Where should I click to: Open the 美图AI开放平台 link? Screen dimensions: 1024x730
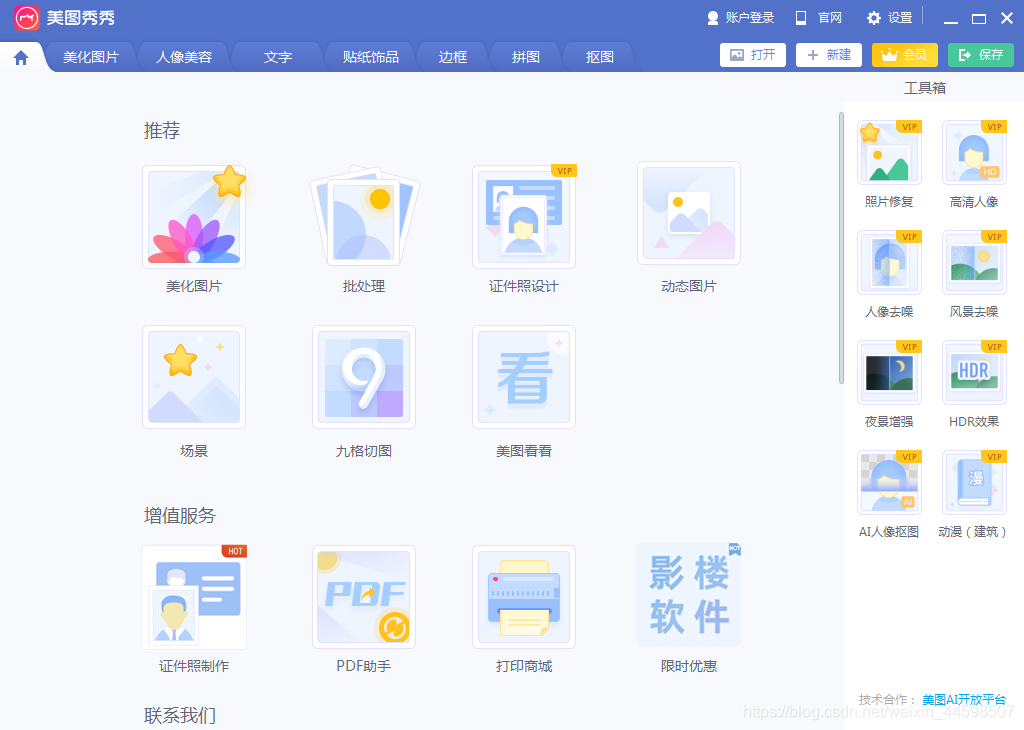[x=964, y=699]
